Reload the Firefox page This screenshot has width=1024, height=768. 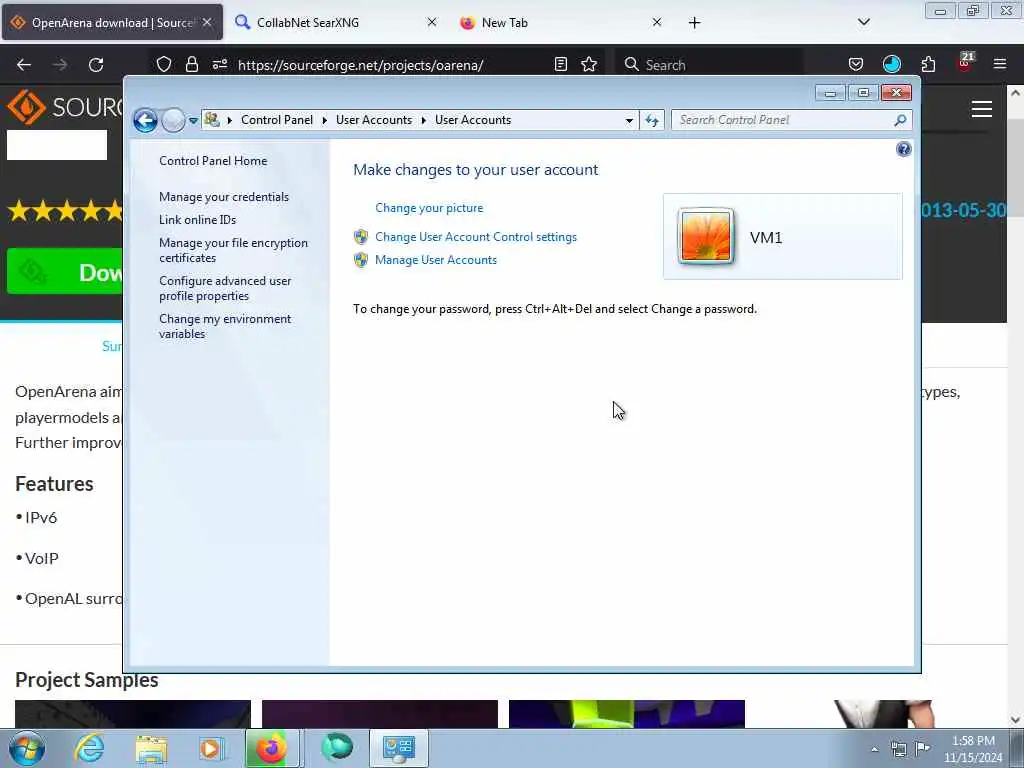pos(96,65)
